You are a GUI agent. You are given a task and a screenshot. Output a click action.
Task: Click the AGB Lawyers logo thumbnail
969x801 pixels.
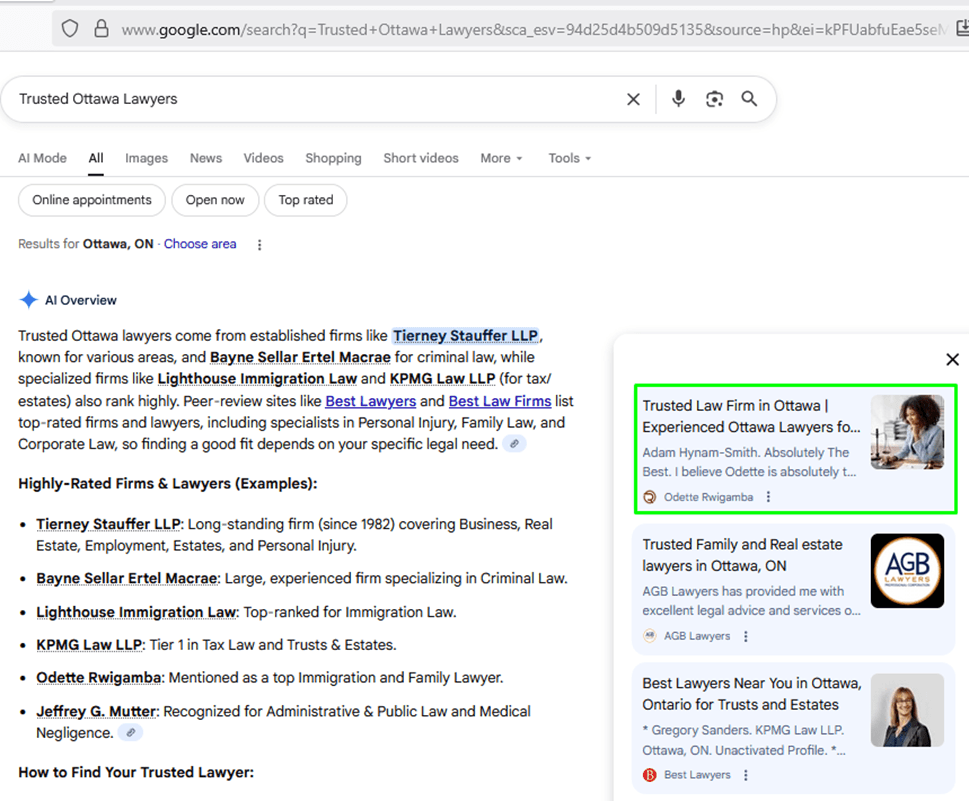[907, 571]
